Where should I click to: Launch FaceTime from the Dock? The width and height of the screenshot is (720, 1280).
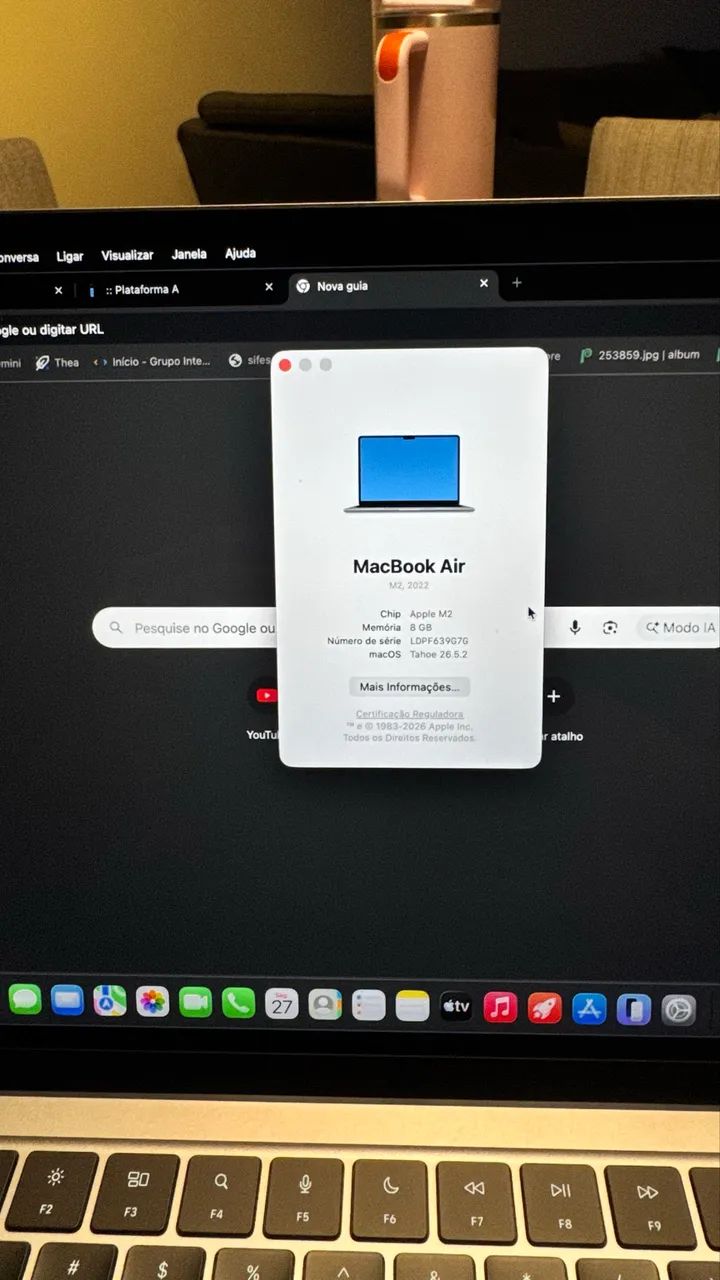pyautogui.click(x=196, y=1002)
